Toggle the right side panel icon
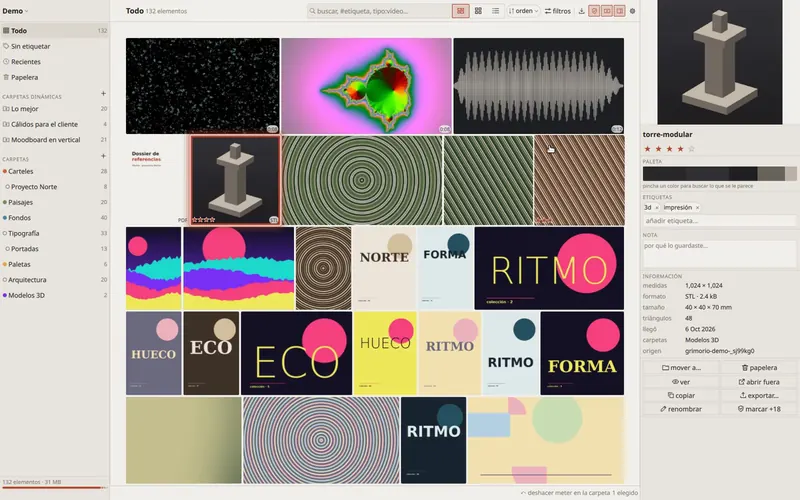This screenshot has width=800, height=500. [619, 11]
